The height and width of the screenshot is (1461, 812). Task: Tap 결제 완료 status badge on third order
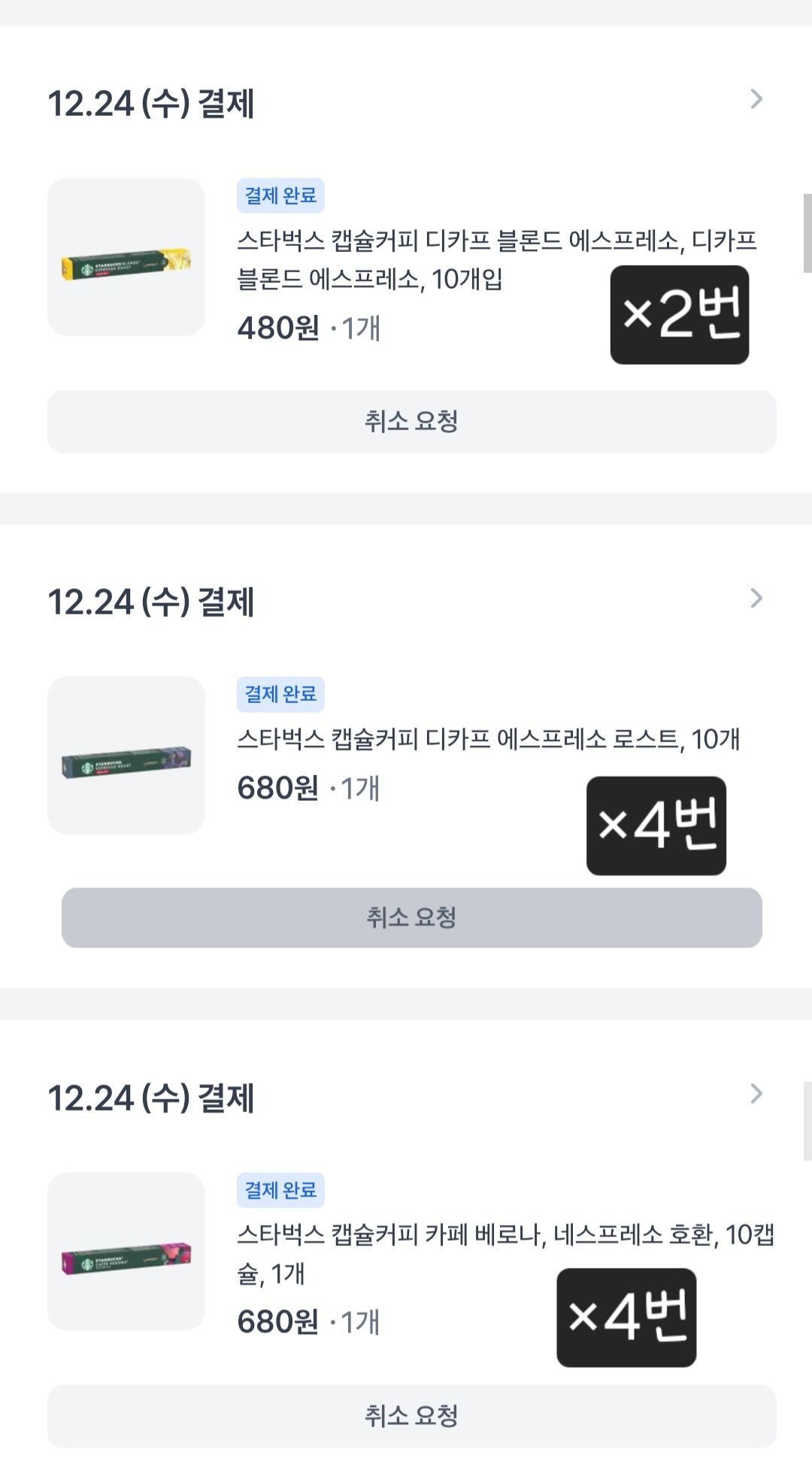click(280, 1190)
